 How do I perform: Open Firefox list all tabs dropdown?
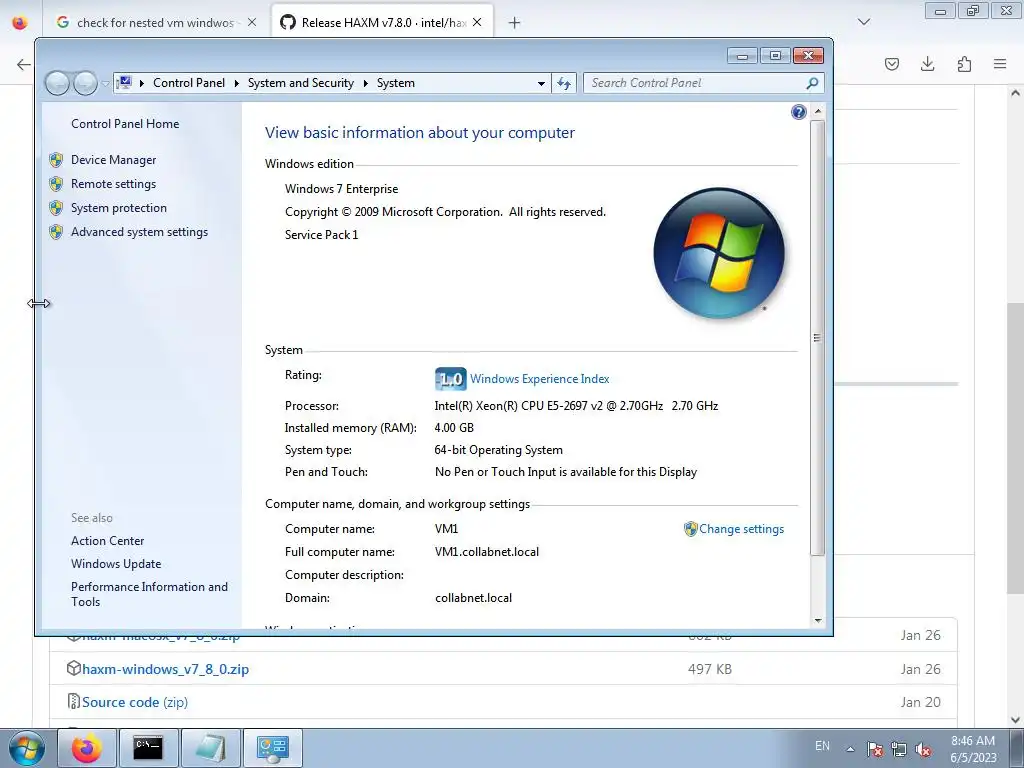(x=864, y=22)
